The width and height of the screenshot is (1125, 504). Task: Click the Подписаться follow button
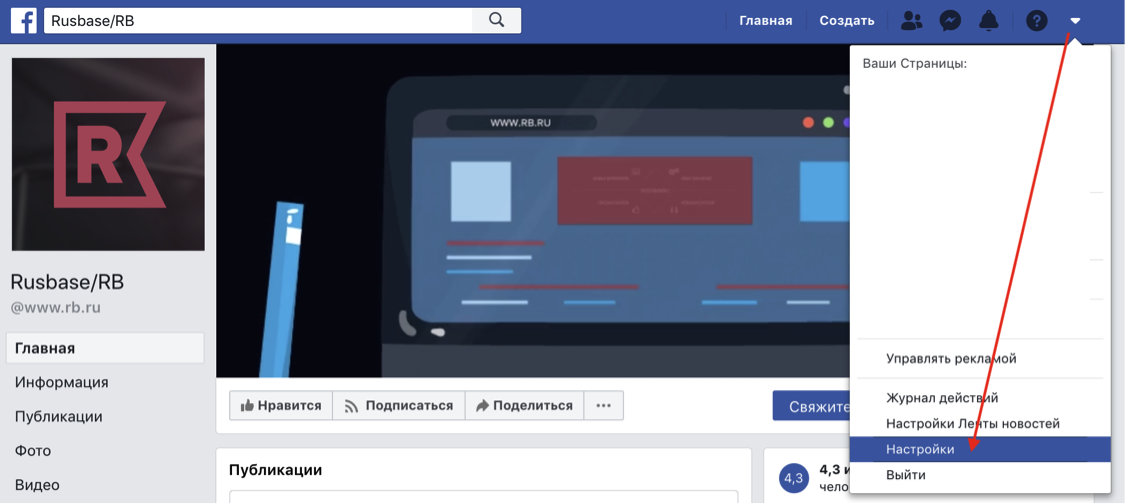tap(399, 406)
